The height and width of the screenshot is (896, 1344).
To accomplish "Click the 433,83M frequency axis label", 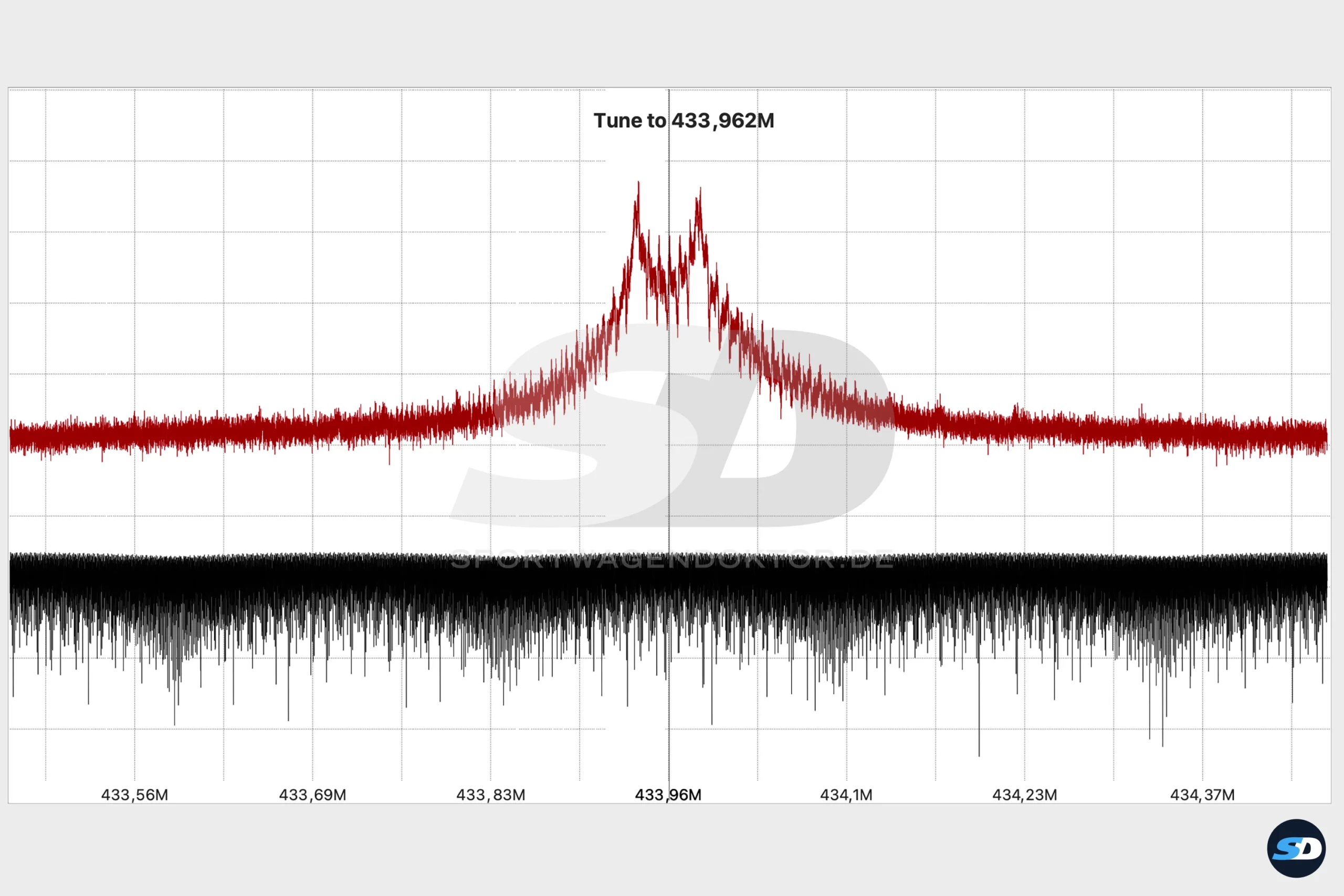I will click(x=490, y=795).
